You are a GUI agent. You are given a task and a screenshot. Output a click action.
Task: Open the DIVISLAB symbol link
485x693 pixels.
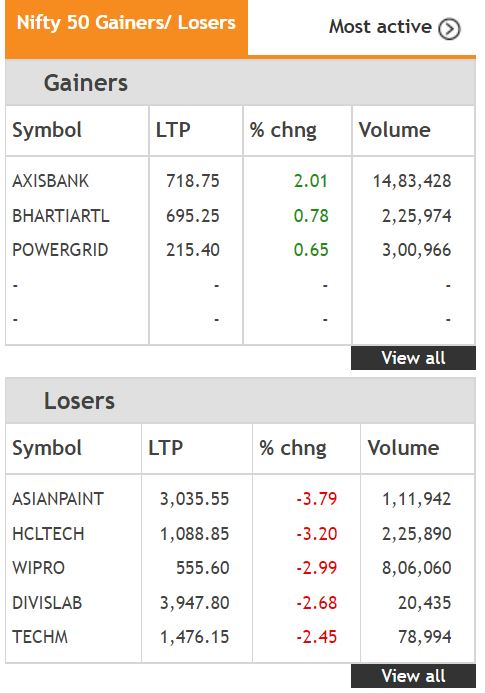pos(47,603)
